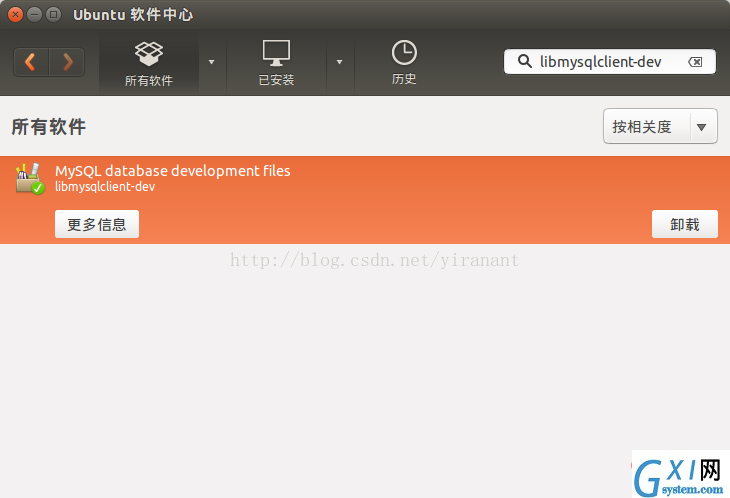Click the Remove (卸载) button
The width and height of the screenshot is (730, 498).
tap(684, 224)
